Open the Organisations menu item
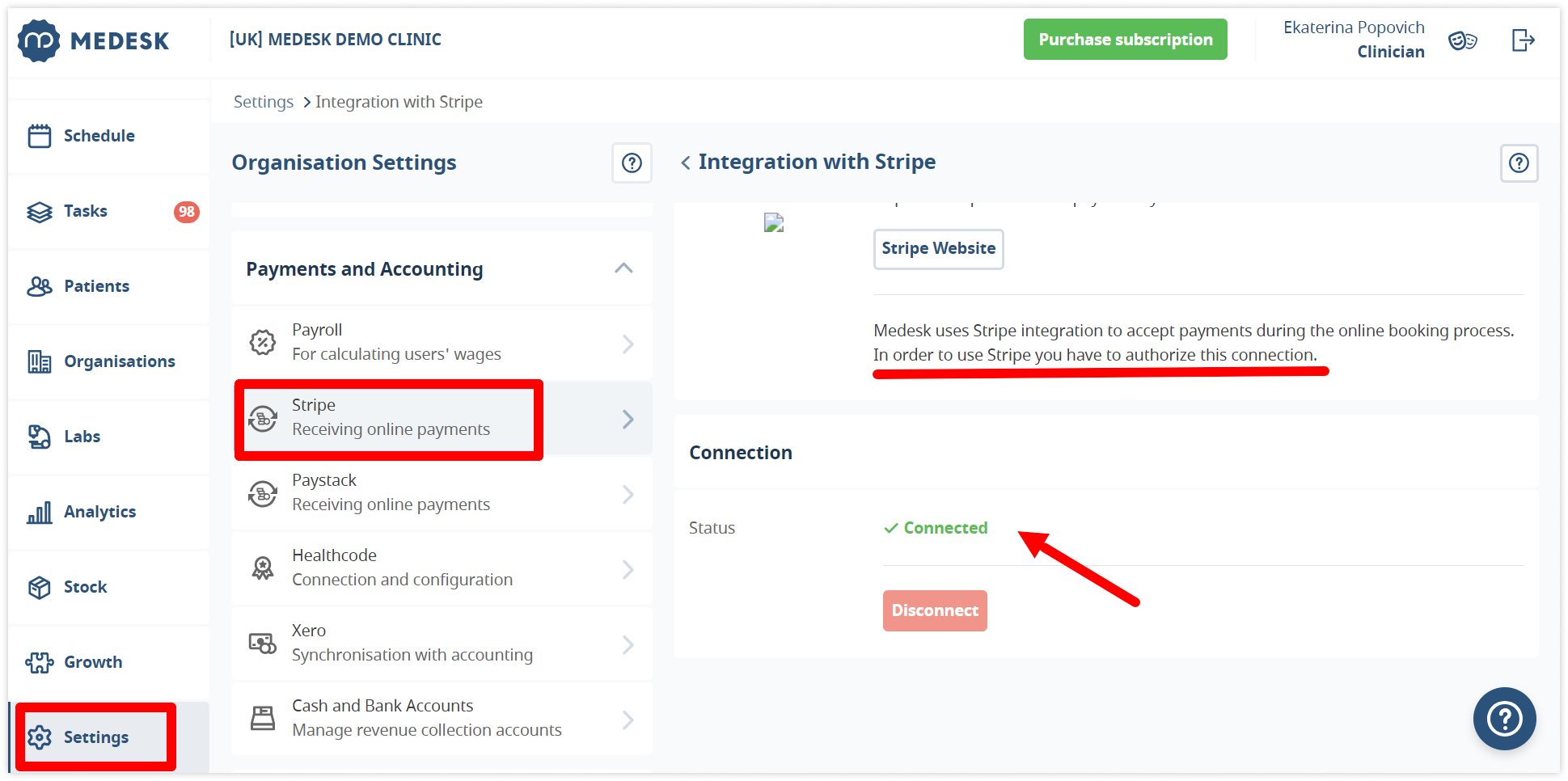The width and height of the screenshot is (1568, 781). point(109,361)
